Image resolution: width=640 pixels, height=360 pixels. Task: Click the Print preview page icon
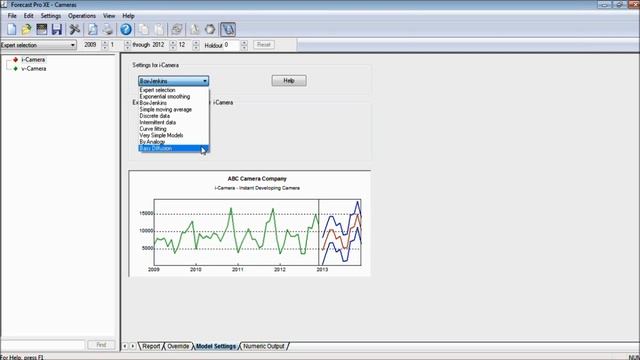[x=93, y=29]
